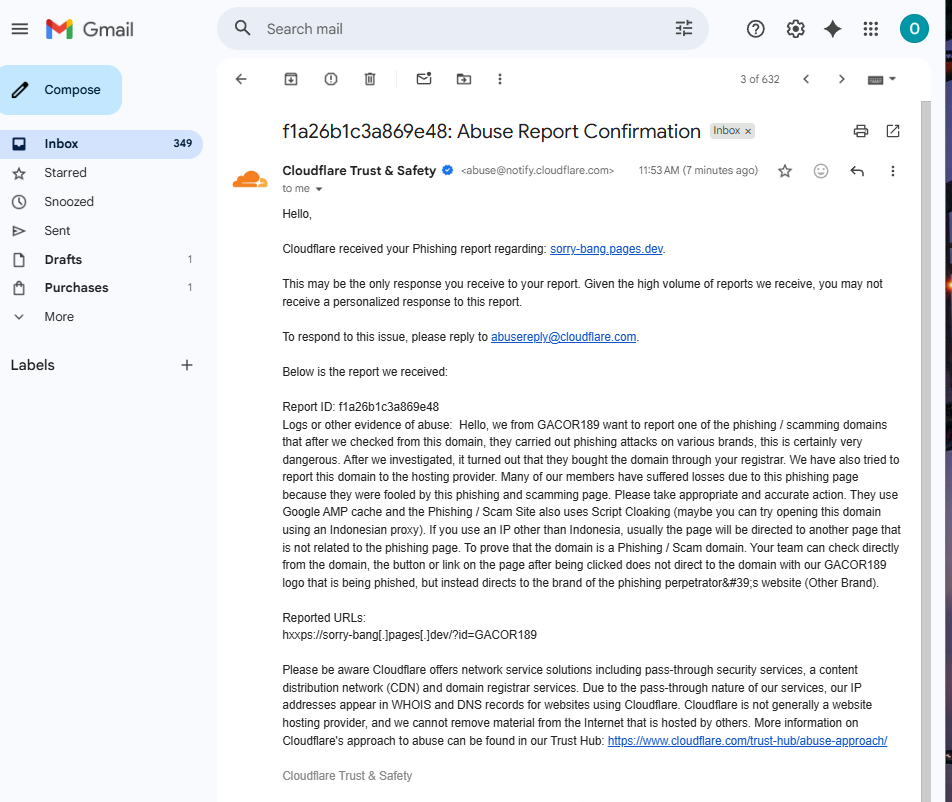Viewport: 952px width, 802px height.
Task: Click the Compose button
Action: point(61,90)
